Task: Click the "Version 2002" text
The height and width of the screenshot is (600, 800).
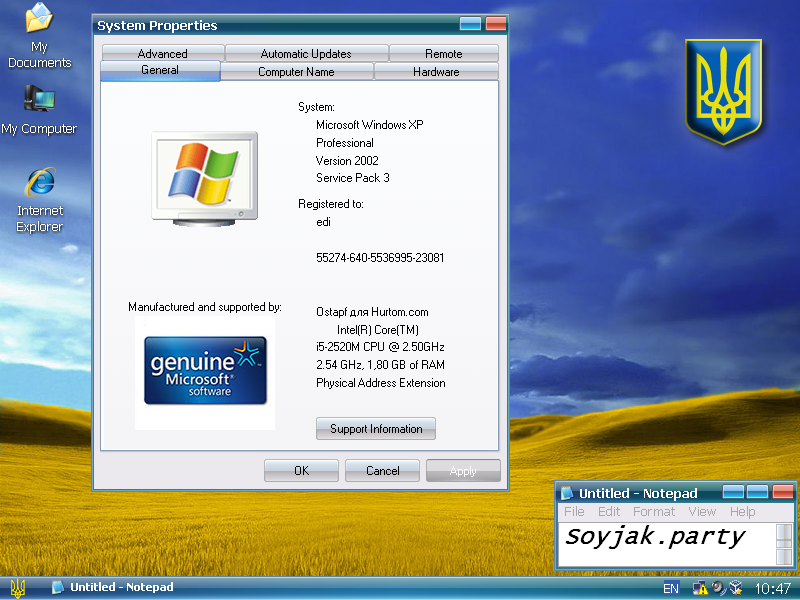Action: (347, 161)
